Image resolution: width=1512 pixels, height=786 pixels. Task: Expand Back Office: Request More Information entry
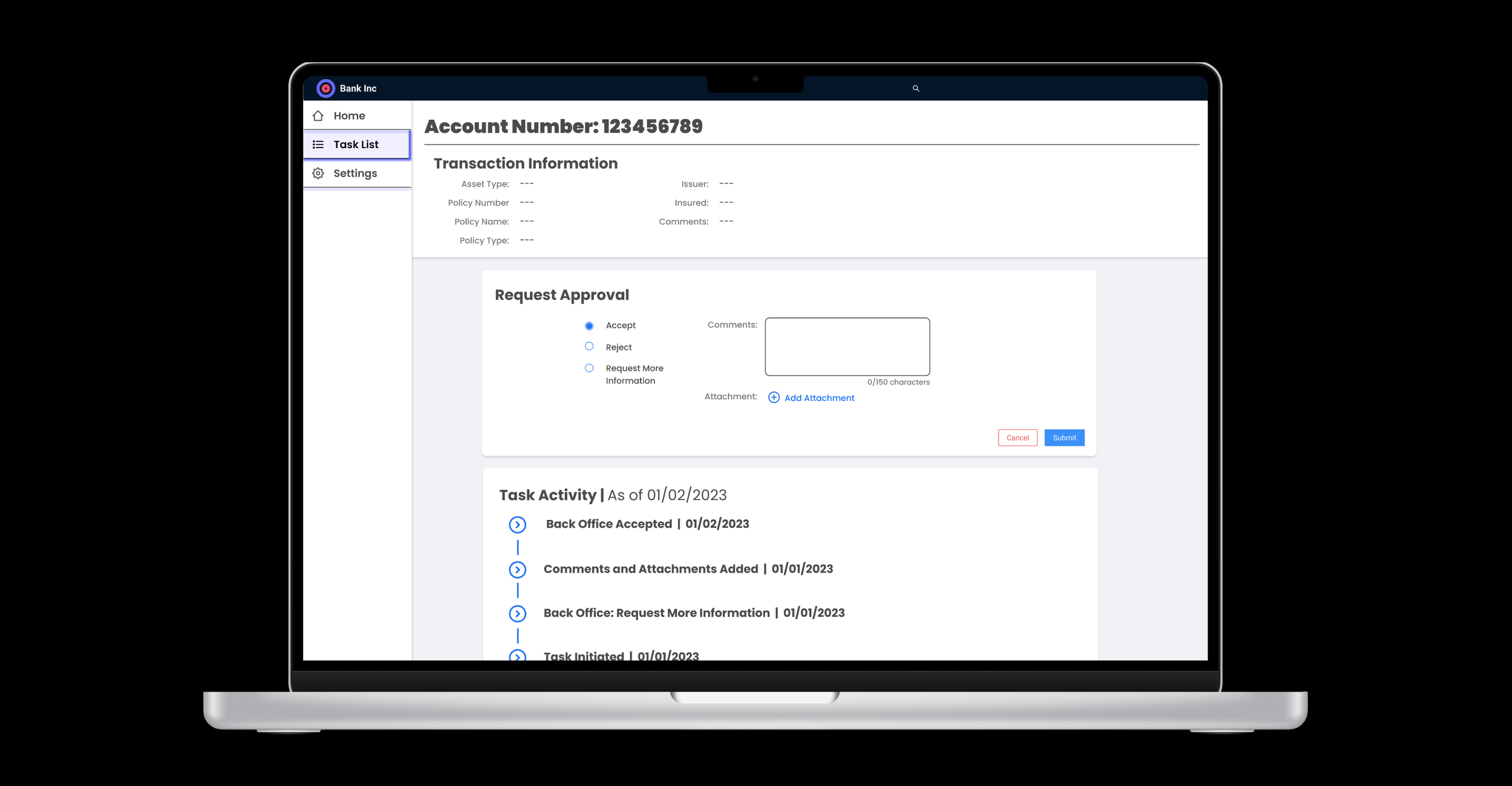coord(517,614)
